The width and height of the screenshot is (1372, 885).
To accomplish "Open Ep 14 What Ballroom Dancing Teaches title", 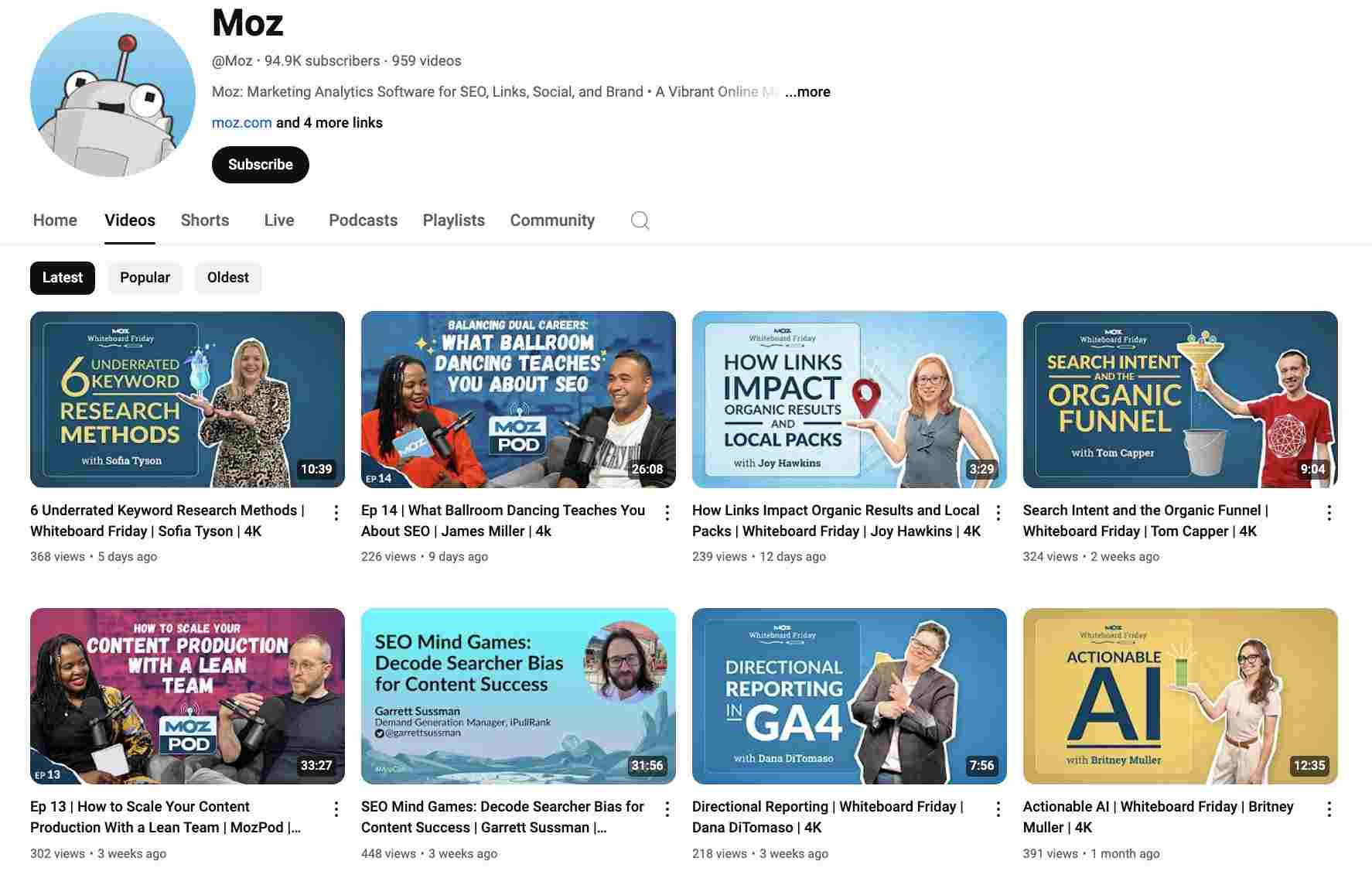I will (x=503, y=521).
